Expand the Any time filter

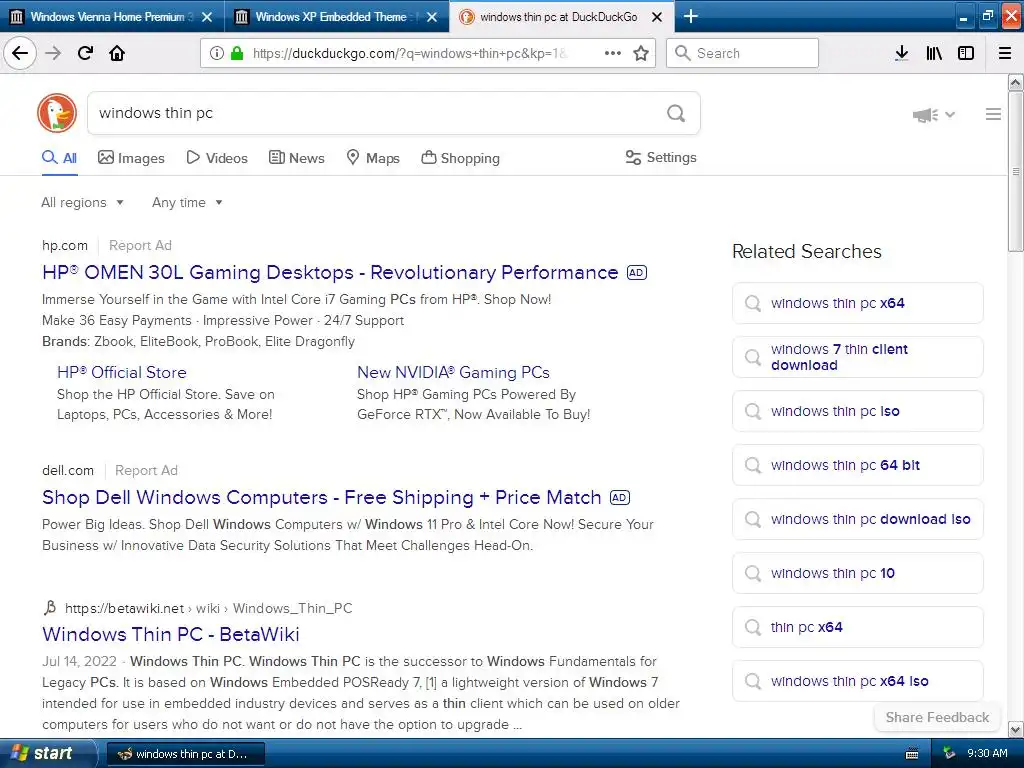point(187,202)
